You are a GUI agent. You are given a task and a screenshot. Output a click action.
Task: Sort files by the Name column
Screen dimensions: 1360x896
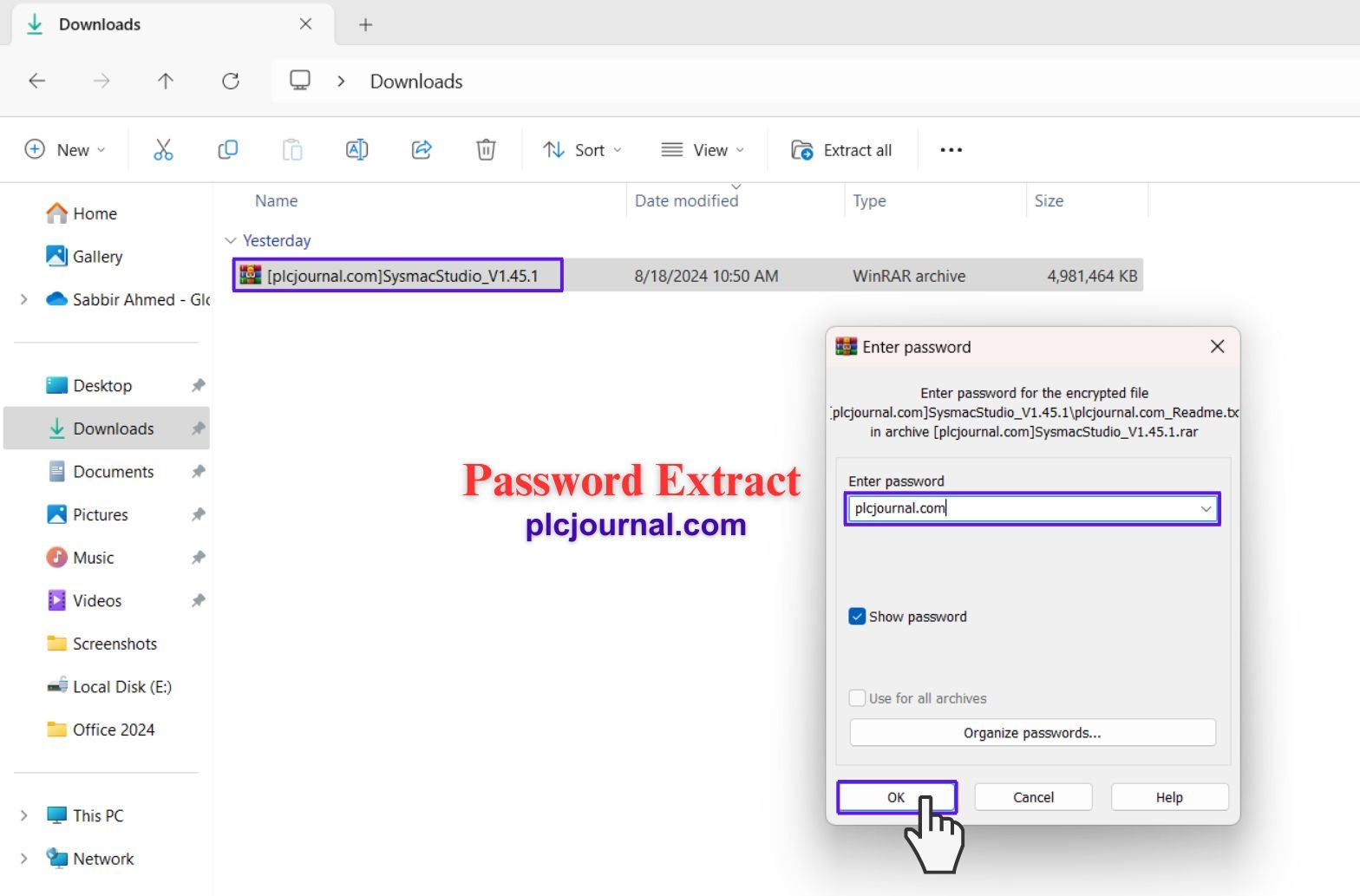pyautogui.click(x=277, y=200)
